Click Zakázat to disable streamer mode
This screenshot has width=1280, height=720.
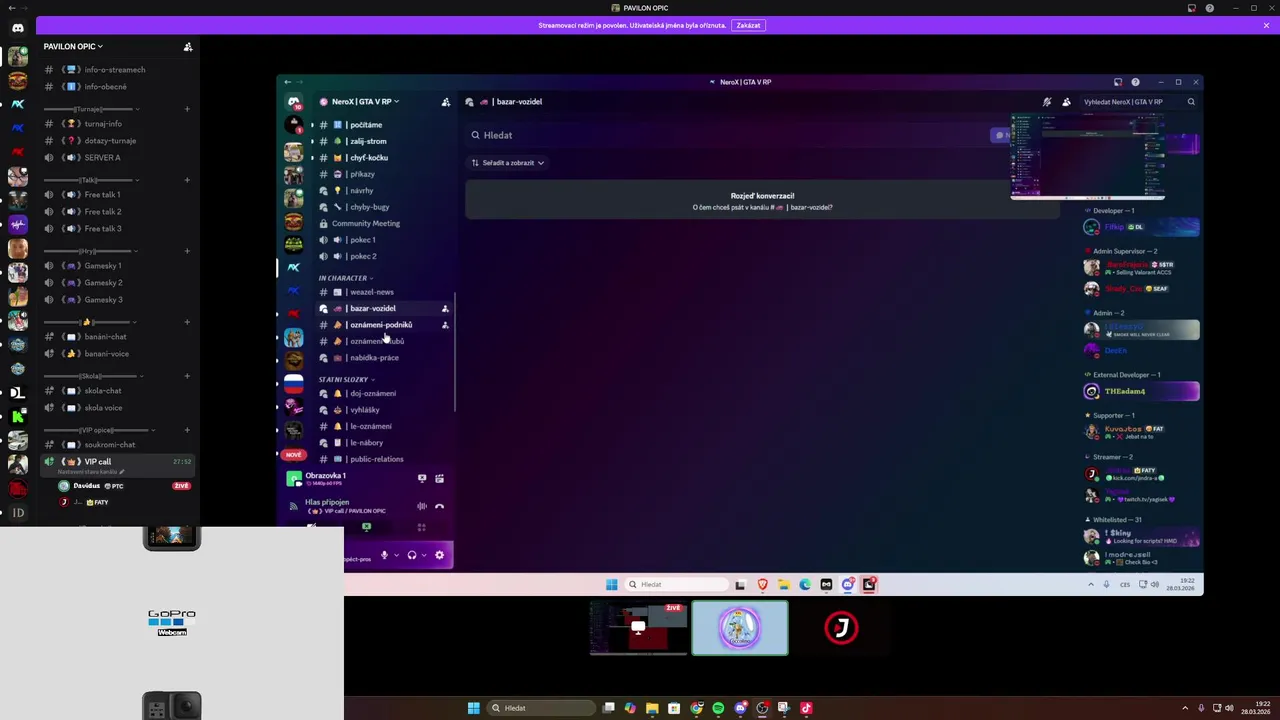coord(748,25)
